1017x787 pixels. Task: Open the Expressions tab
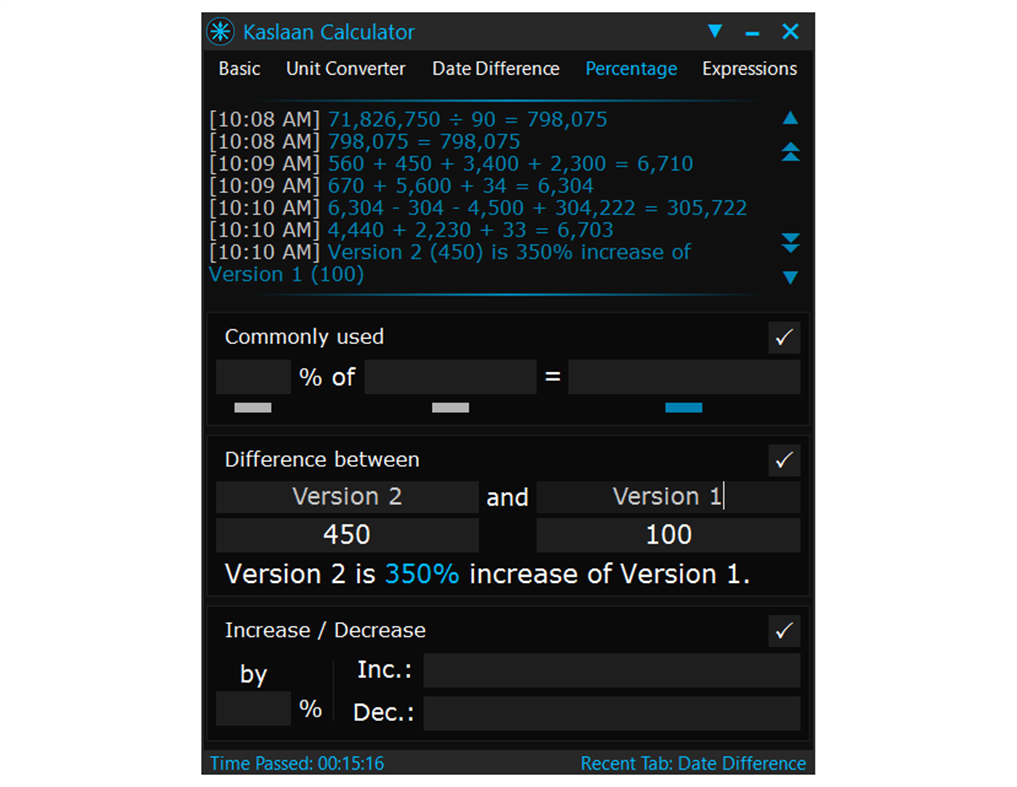(749, 68)
